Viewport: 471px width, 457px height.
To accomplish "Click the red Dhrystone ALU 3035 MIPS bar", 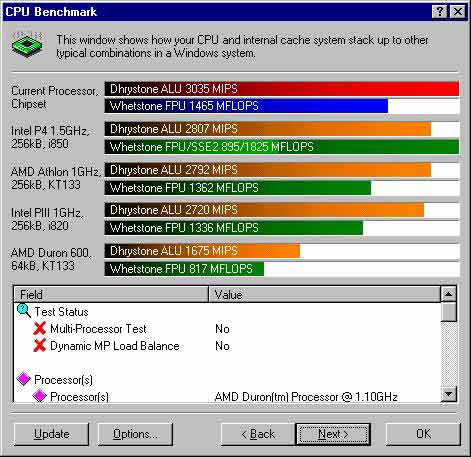I will 282,89.
